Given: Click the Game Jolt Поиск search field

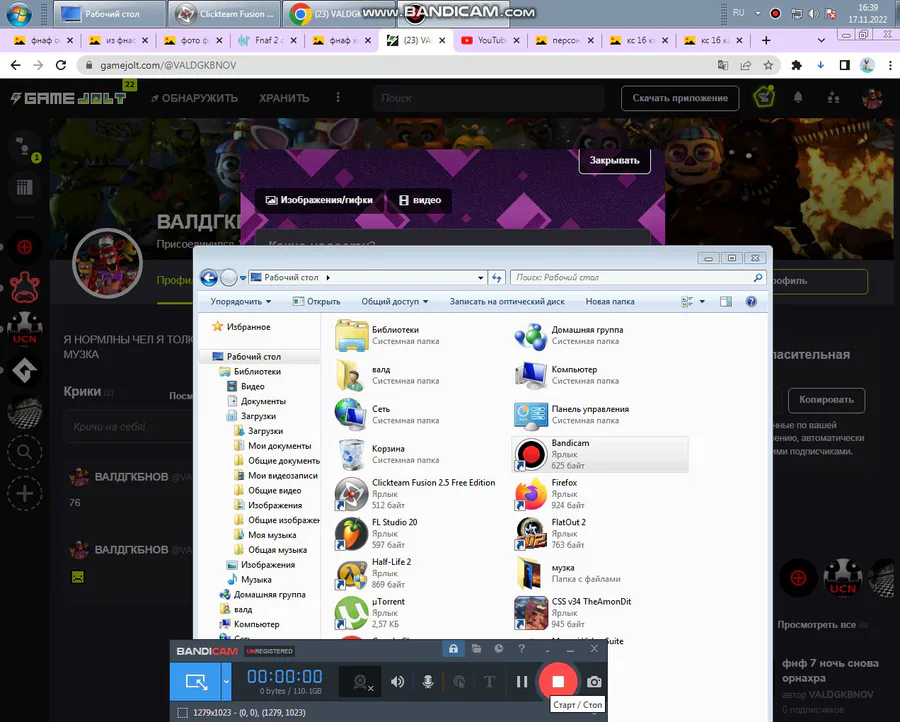Looking at the screenshot, I should (x=488, y=98).
